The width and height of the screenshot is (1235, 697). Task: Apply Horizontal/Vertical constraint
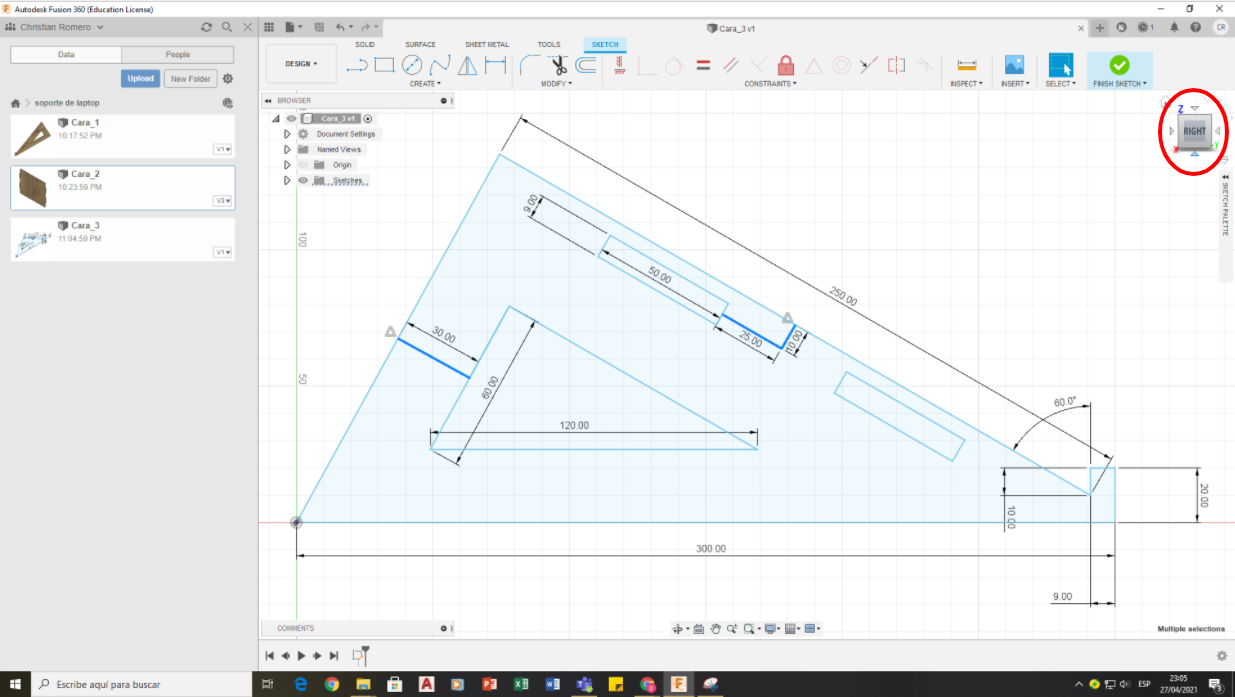(x=620, y=66)
